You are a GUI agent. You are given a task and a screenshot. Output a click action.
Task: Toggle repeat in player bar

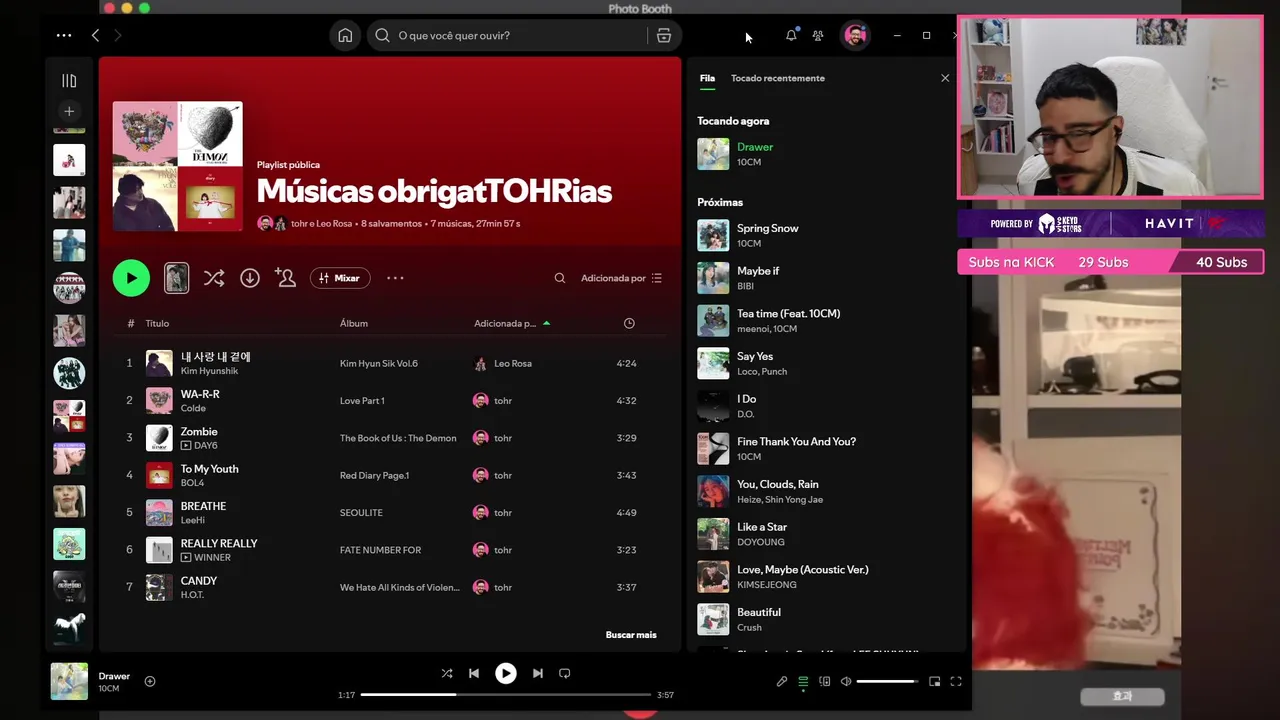(x=565, y=673)
